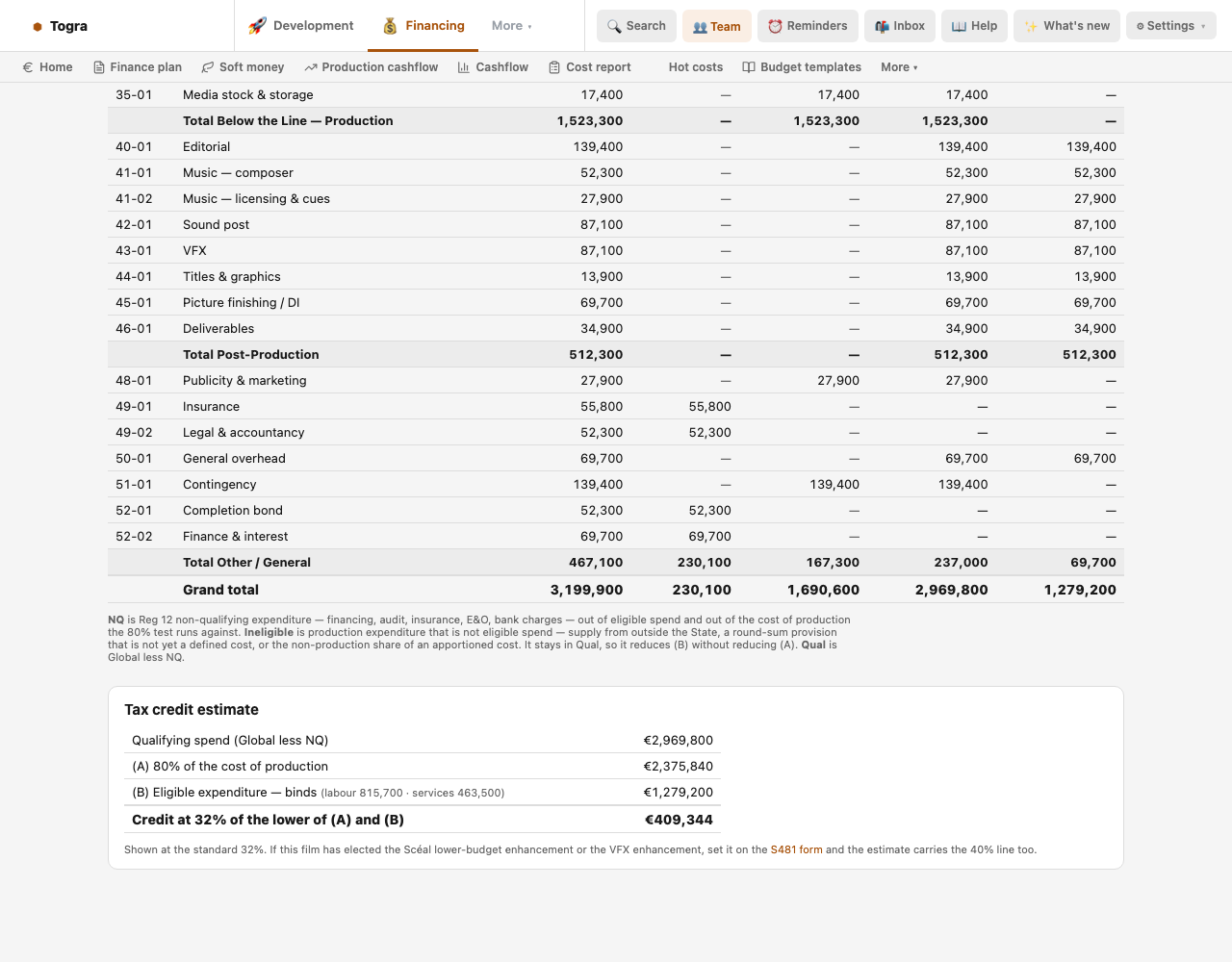Go to the Hot costs tab

696,67
